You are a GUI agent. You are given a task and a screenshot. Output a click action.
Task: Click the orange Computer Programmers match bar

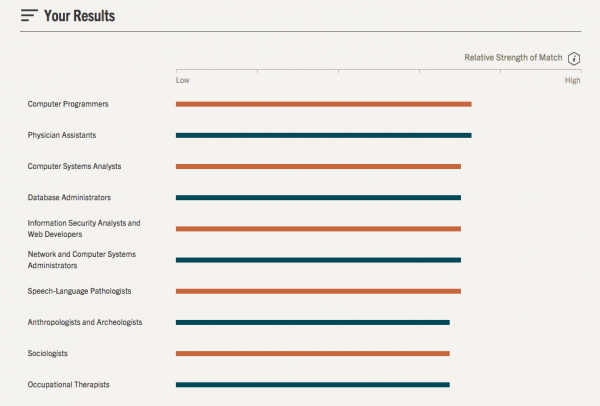[324, 104]
